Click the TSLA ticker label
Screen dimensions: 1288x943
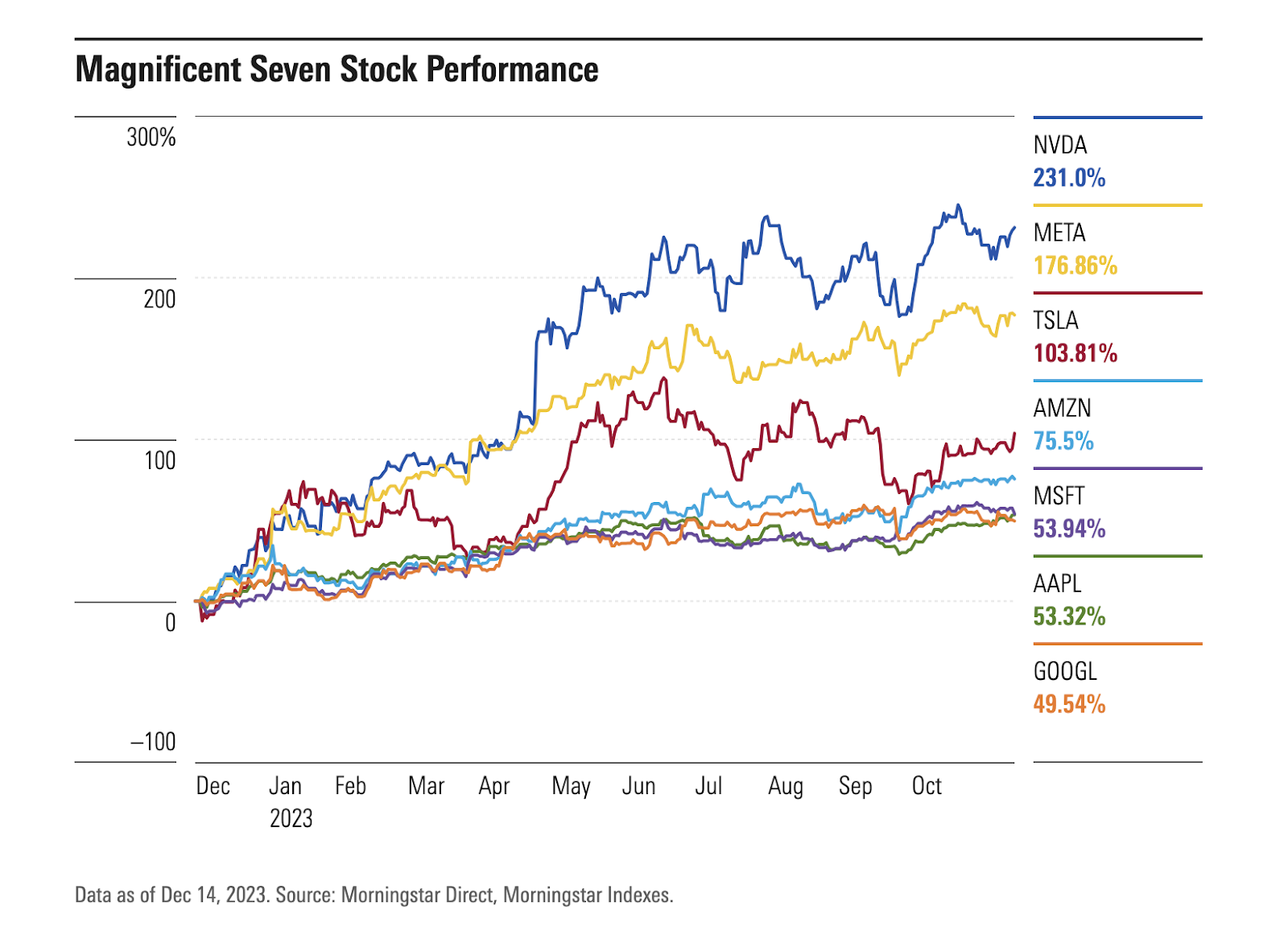click(1055, 320)
